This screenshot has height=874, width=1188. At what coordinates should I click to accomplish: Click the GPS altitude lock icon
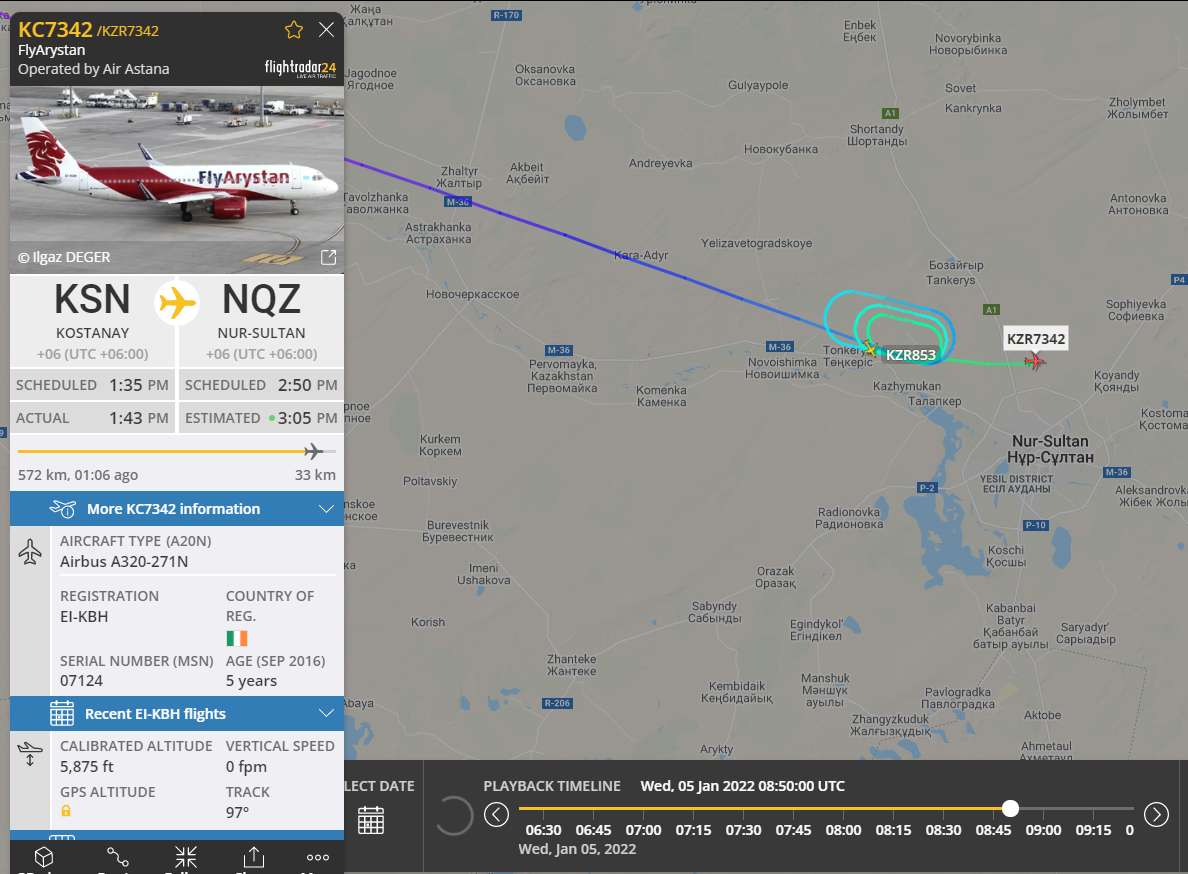point(66,810)
